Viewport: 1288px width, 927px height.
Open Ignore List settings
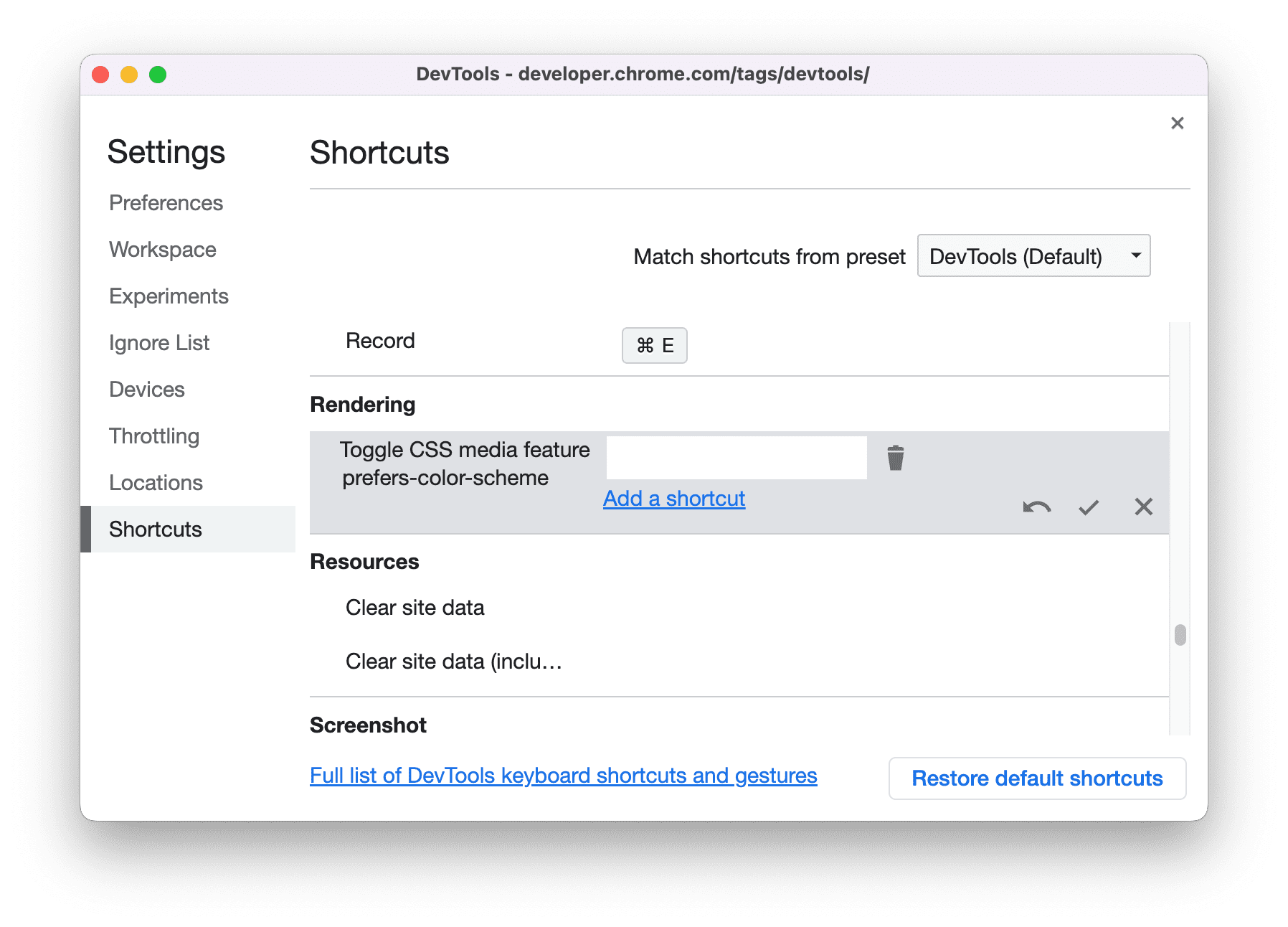click(159, 343)
